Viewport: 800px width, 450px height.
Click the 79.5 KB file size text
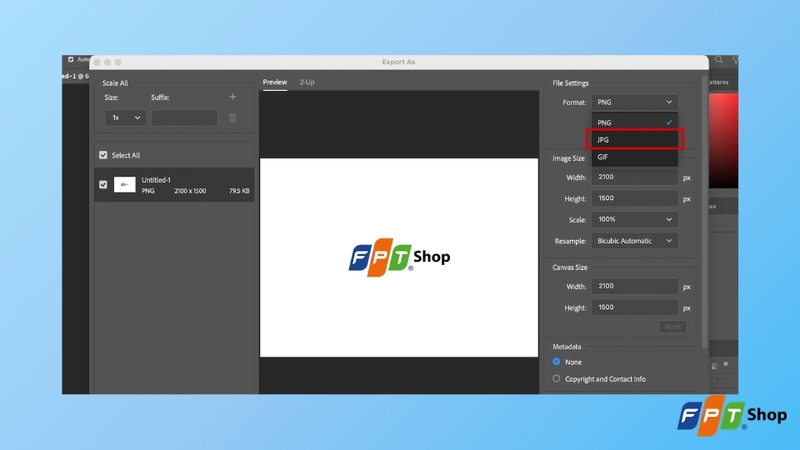coord(239,191)
